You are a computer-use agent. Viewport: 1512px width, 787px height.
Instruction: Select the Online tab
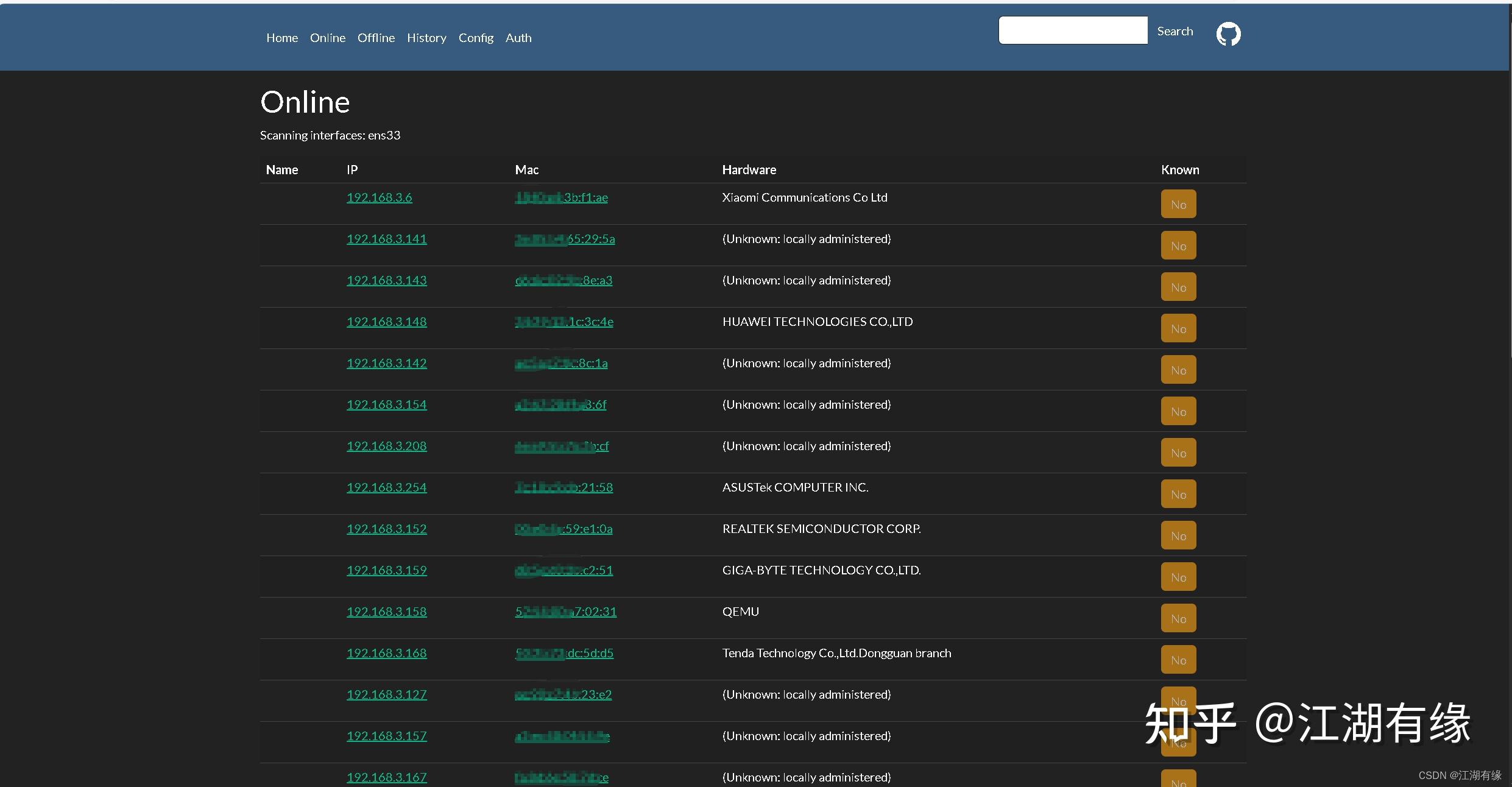coord(327,37)
